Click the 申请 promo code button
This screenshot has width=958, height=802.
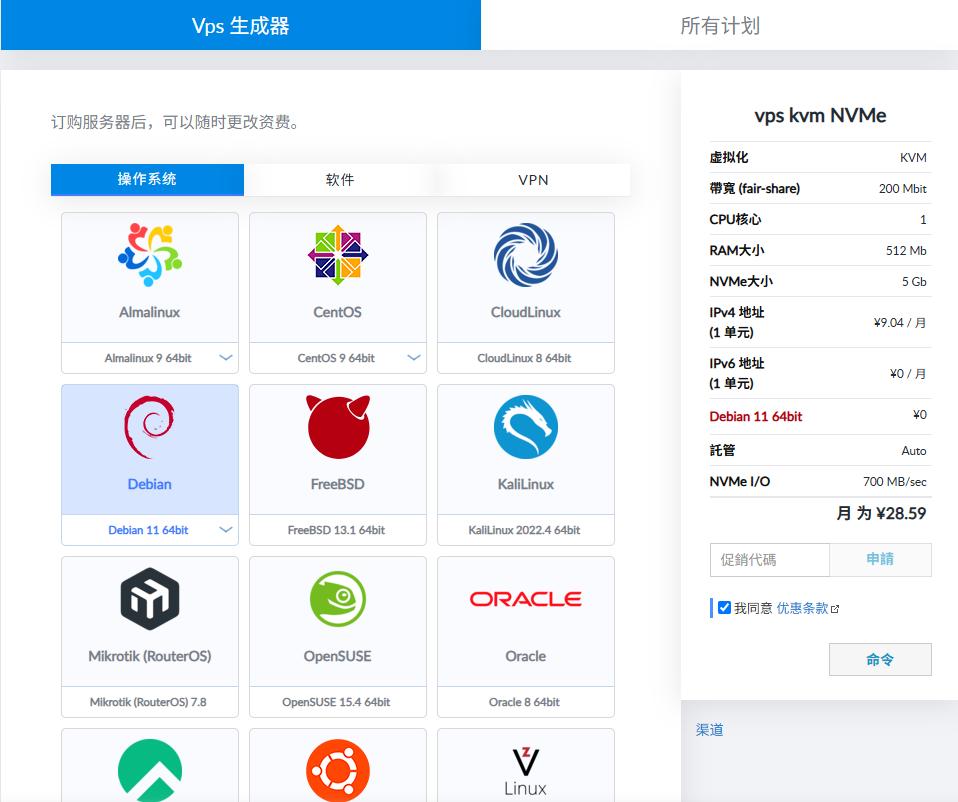coord(881,560)
